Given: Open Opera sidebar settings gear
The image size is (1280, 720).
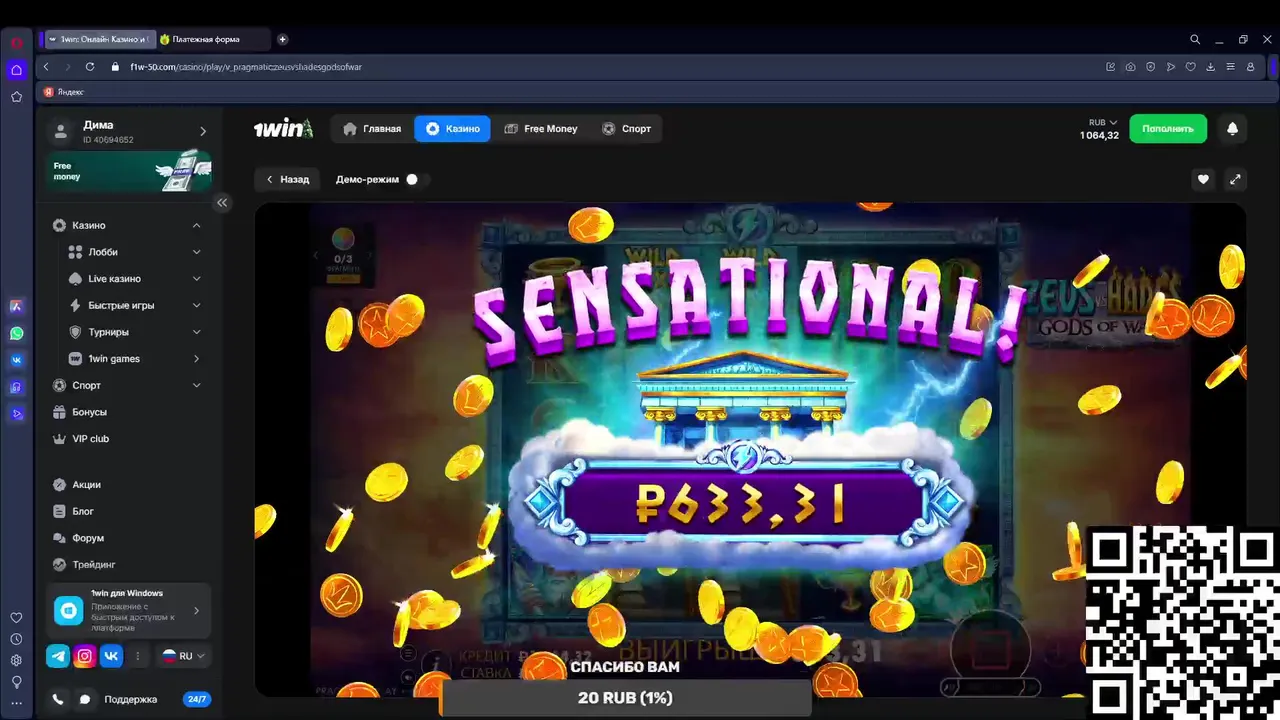Looking at the screenshot, I should tap(16, 660).
